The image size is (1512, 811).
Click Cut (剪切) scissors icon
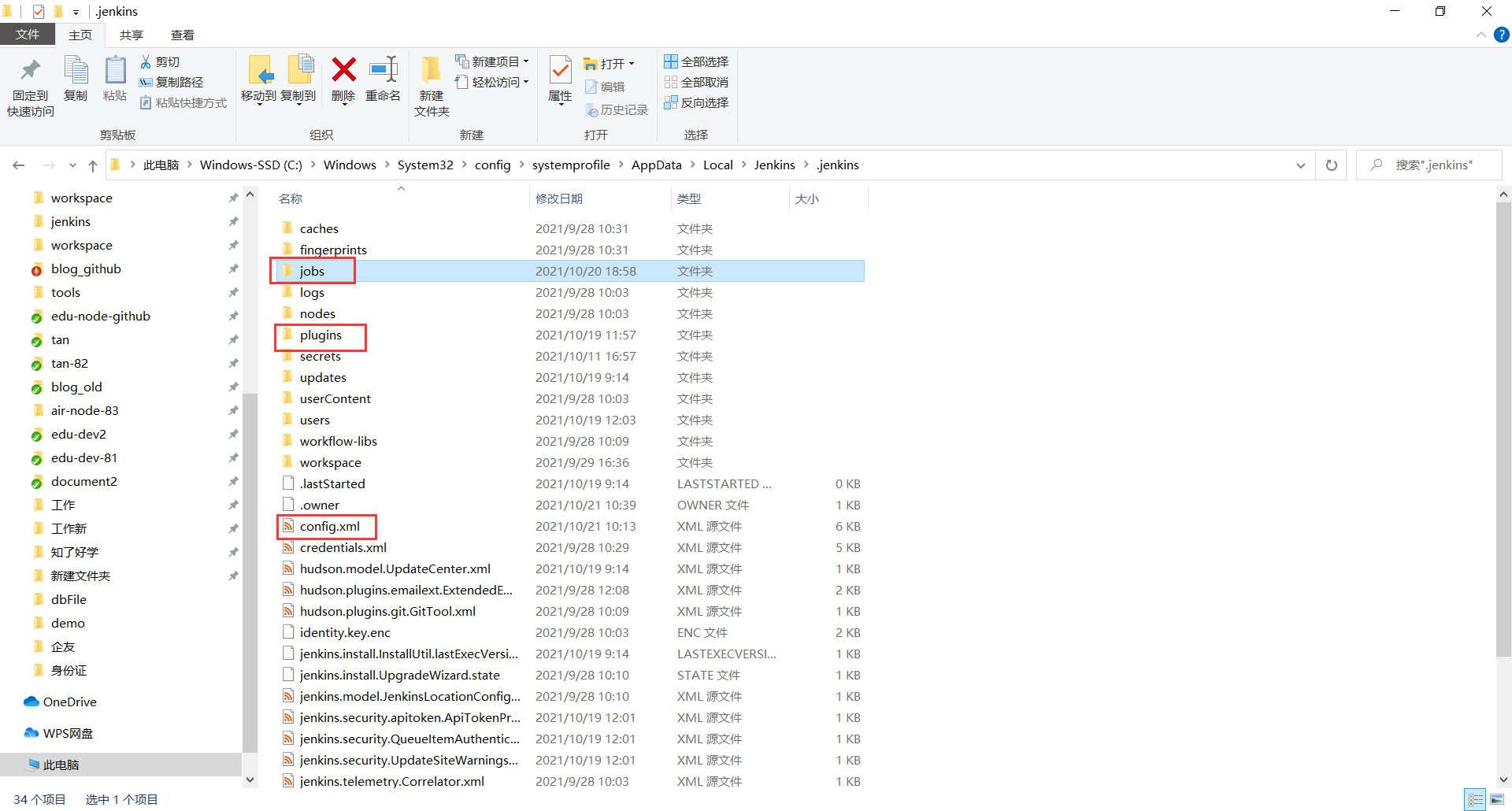[146, 61]
